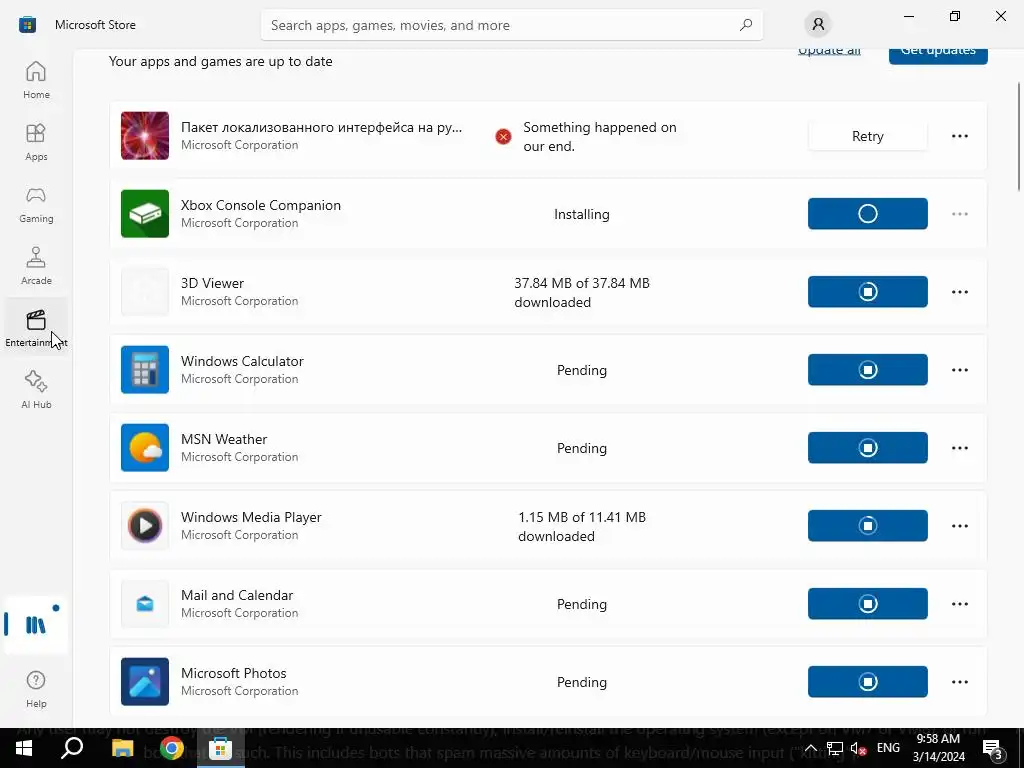Click Windows Media Player app icon

coord(145,526)
